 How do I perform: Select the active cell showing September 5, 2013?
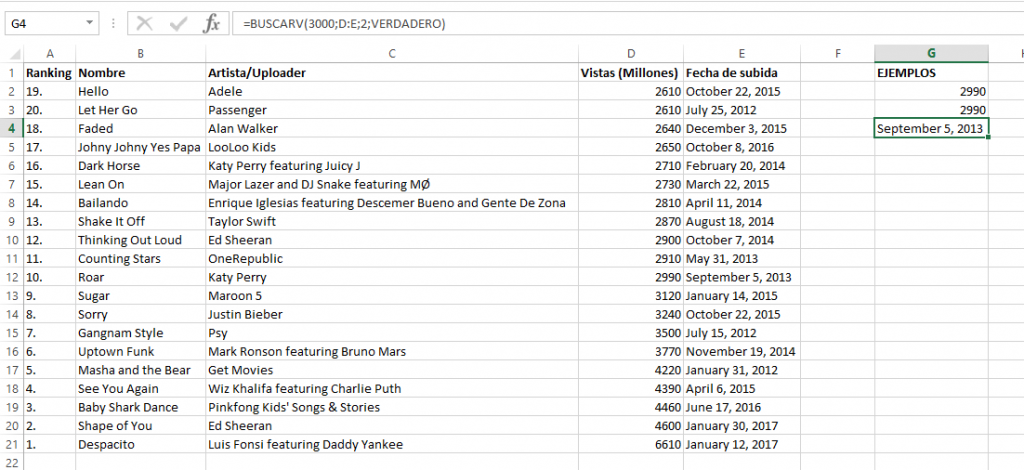click(931, 128)
